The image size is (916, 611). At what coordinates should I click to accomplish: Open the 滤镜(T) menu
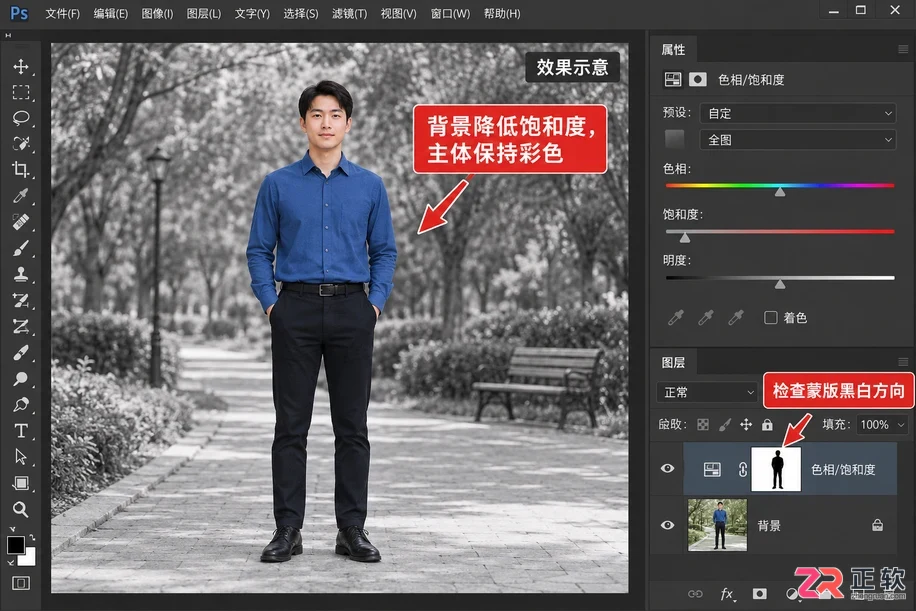click(x=349, y=13)
